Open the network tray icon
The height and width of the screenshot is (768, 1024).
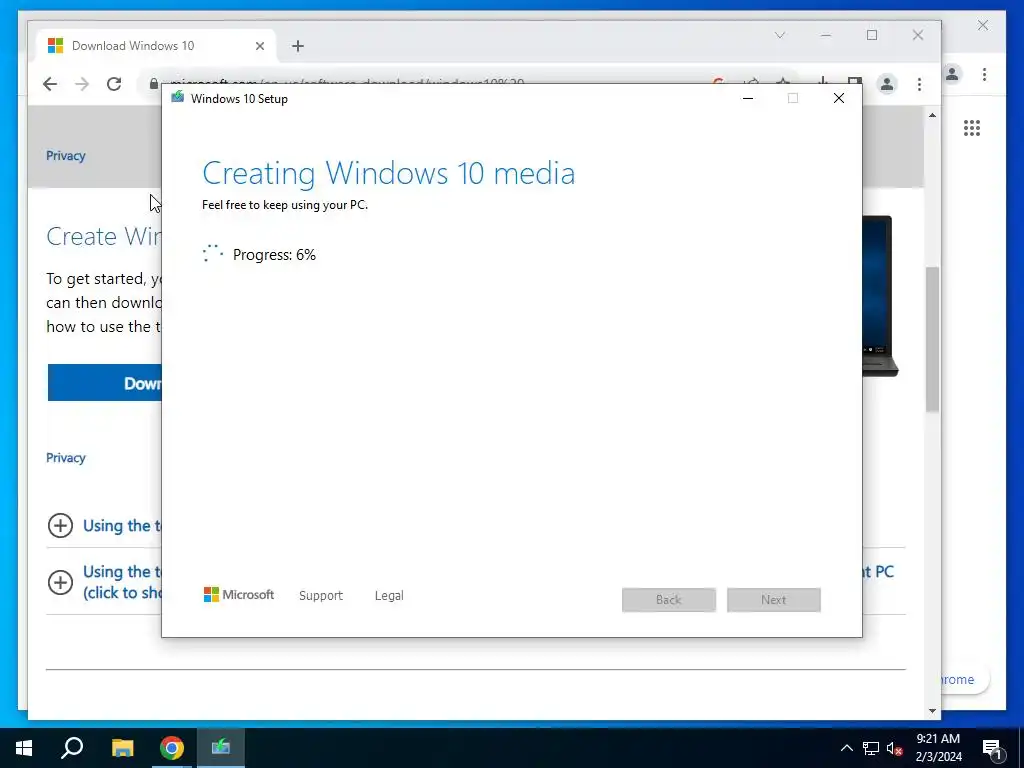(871, 748)
